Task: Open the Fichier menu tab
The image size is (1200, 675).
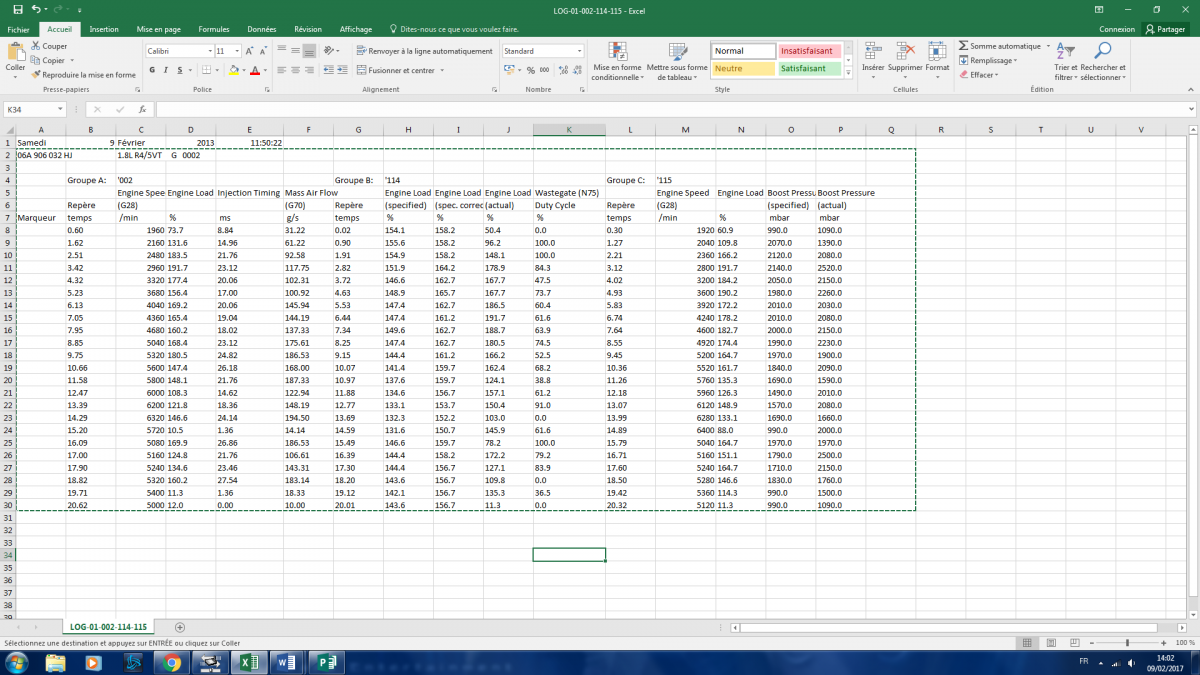Action: pos(18,30)
